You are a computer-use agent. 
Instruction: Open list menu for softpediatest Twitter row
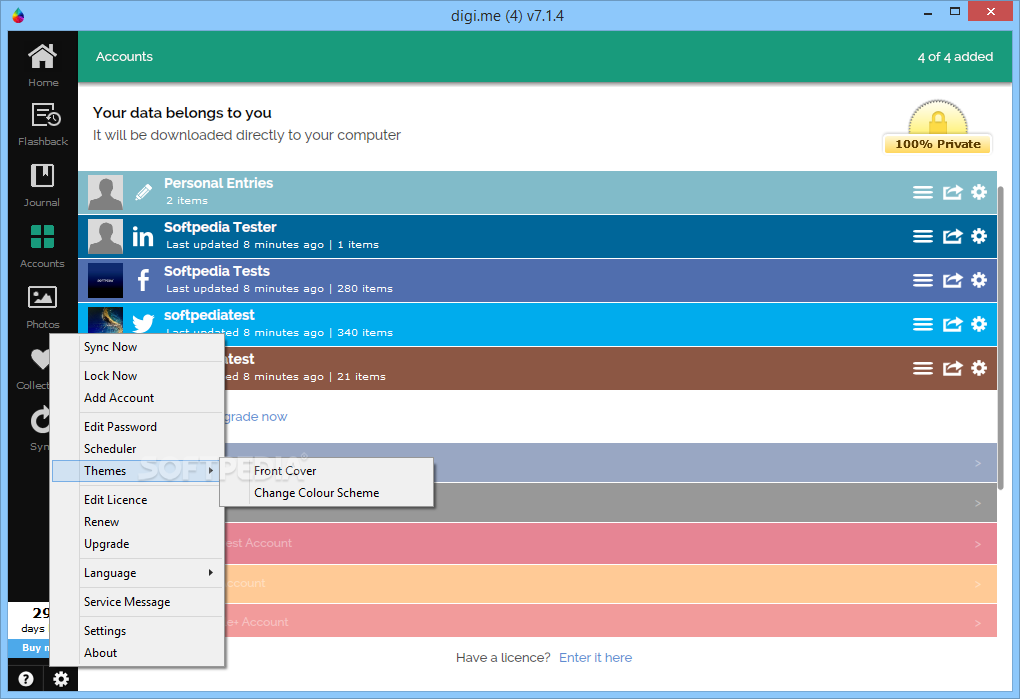922,324
